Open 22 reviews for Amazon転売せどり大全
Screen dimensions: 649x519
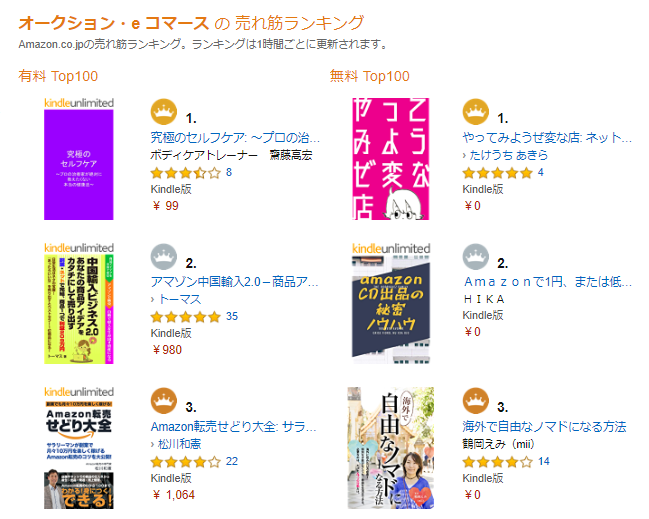pos(232,461)
